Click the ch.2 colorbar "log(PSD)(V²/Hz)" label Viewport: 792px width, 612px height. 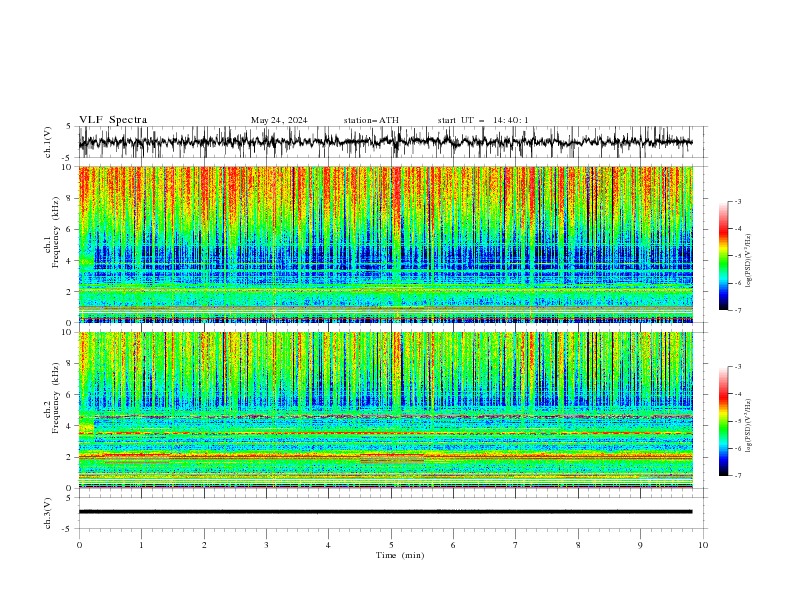748,426
